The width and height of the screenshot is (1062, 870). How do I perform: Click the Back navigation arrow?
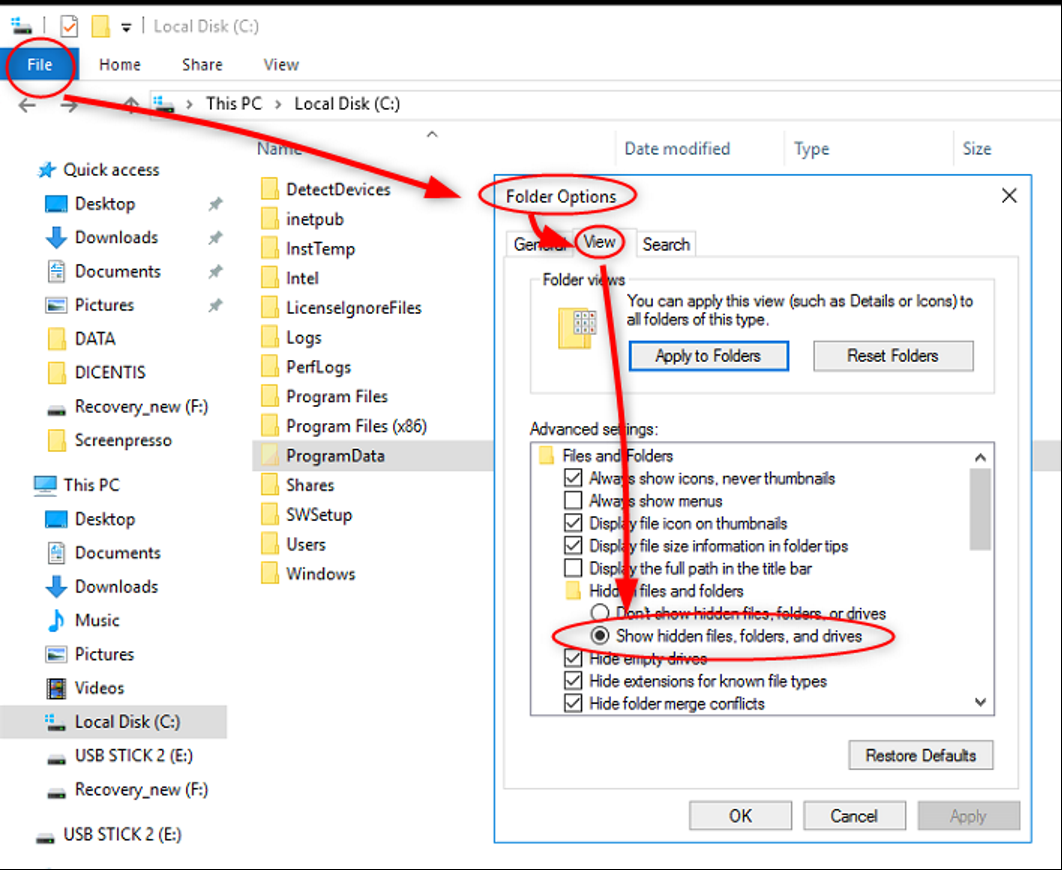tap(27, 105)
